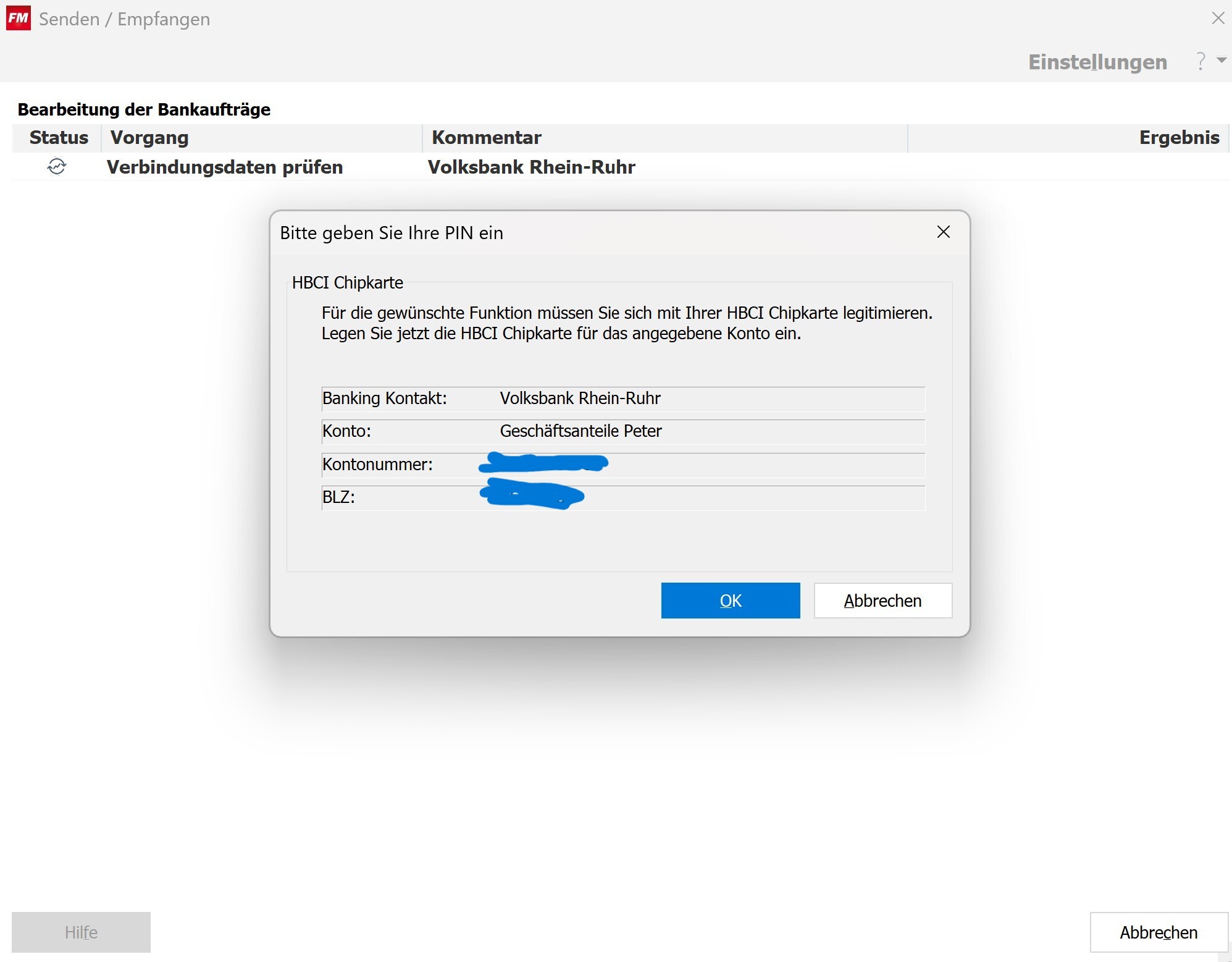
Task: Confirm the dialog with OK
Action: [730, 601]
